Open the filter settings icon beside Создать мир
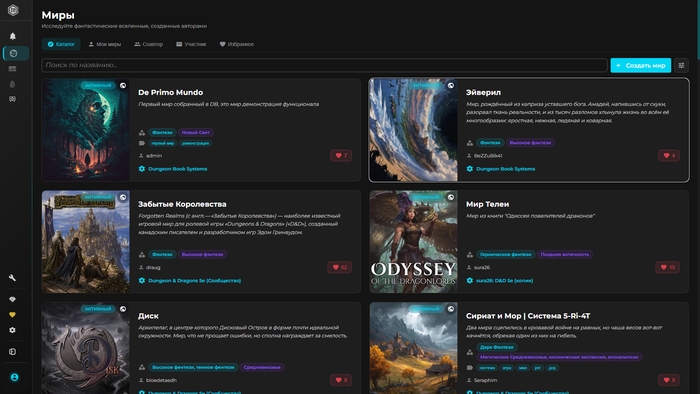 click(x=681, y=65)
